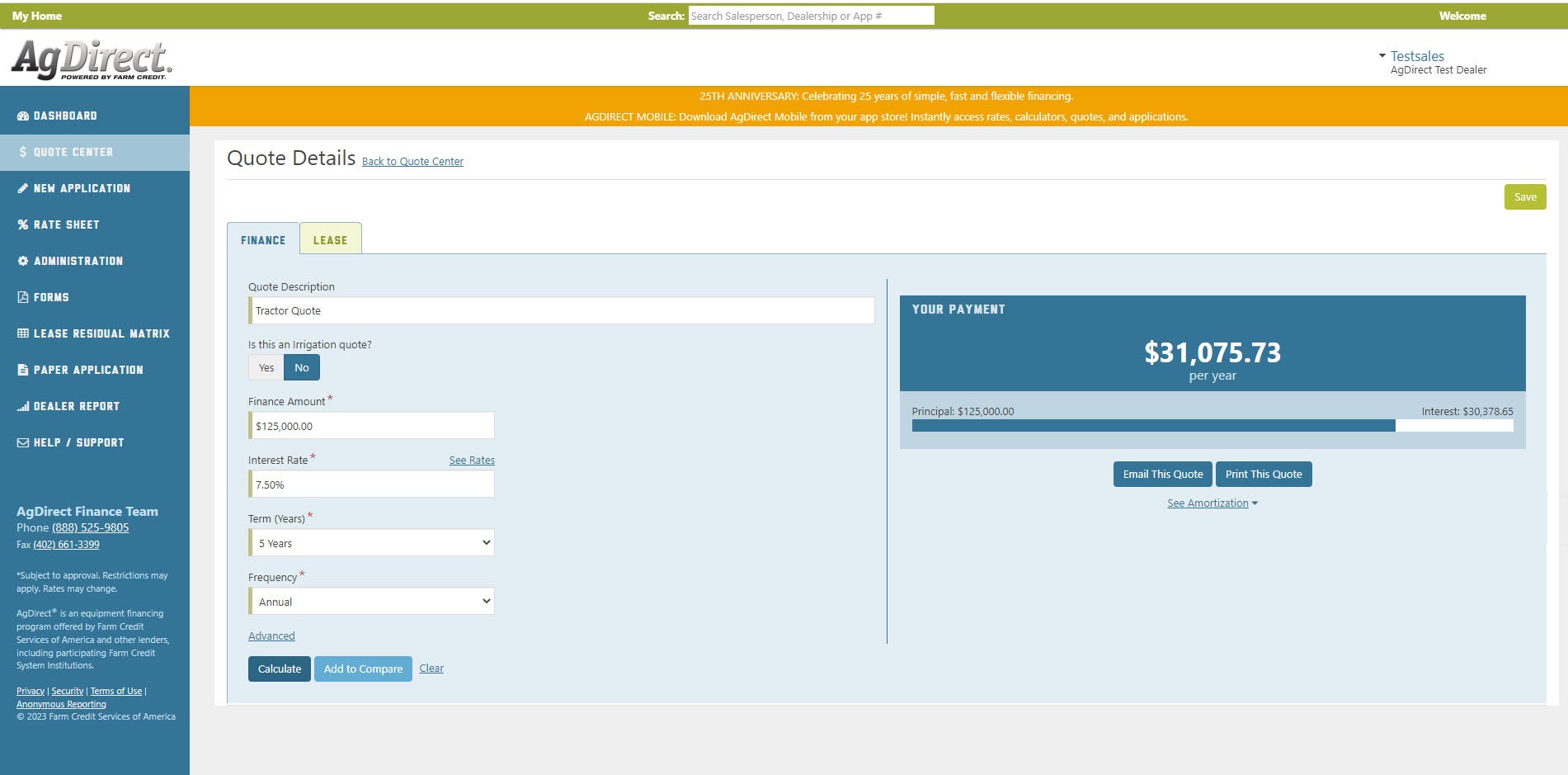Click Email This Quote button
Viewport: 1568px width, 775px height.
point(1163,475)
